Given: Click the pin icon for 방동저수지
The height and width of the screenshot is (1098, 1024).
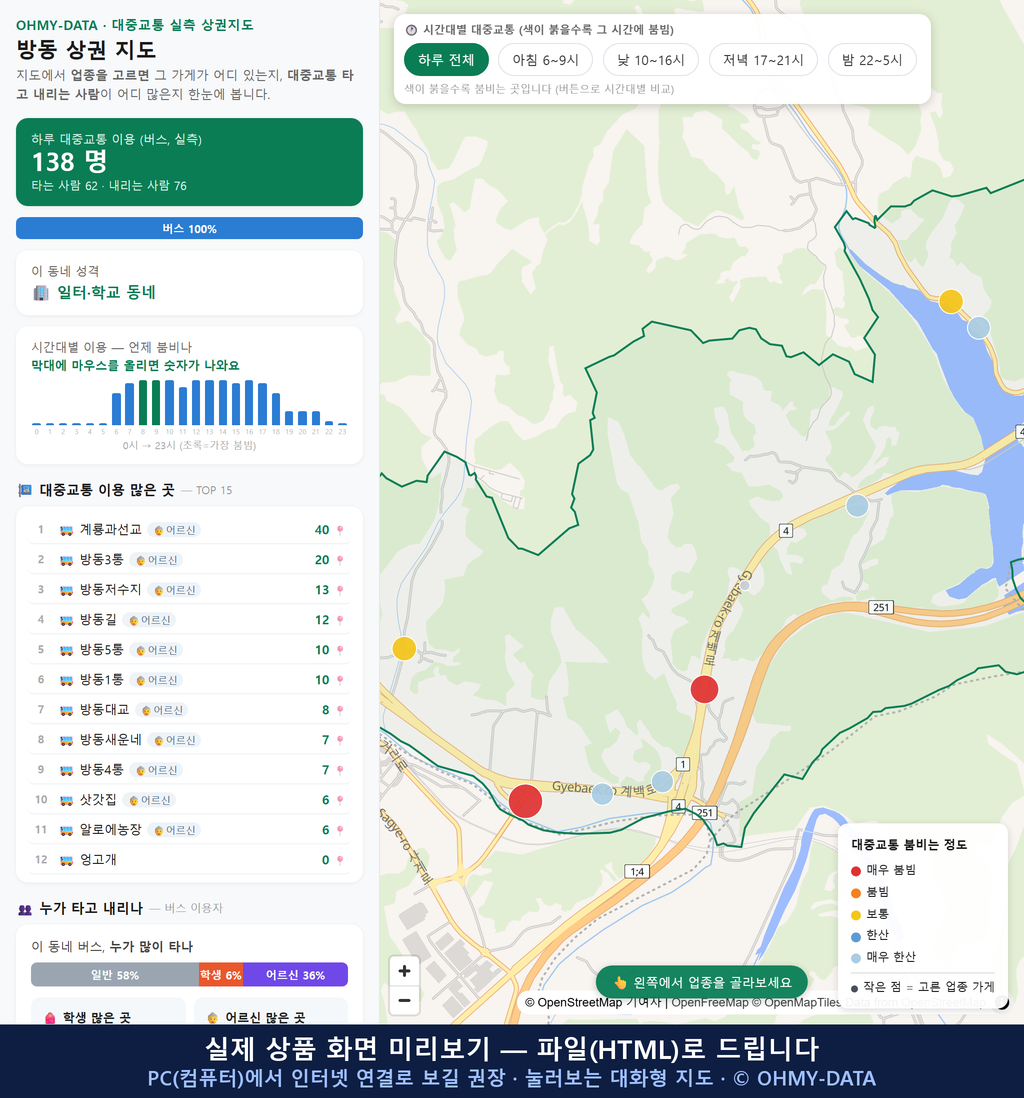Looking at the screenshot, I should (340, 590).
